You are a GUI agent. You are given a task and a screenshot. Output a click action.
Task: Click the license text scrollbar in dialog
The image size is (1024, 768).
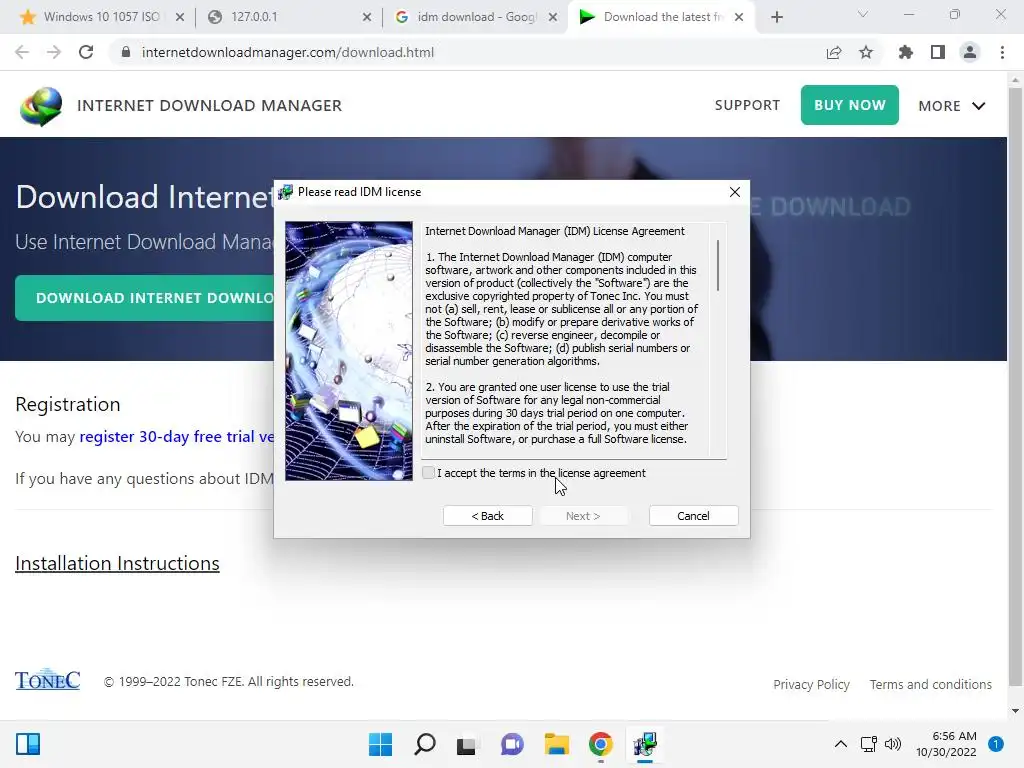(x=718, y=266)
